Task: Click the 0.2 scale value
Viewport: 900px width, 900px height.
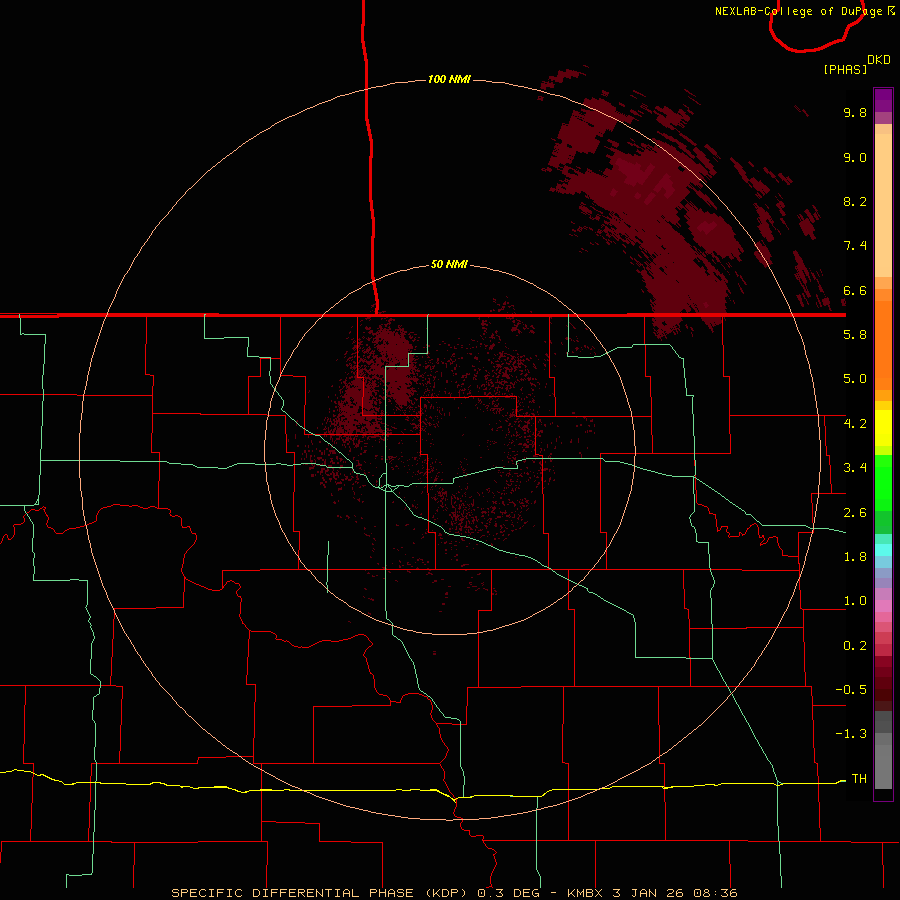Action: [855, 646]
